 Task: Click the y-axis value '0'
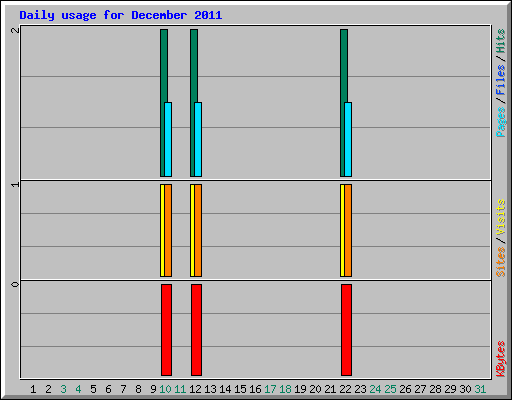[x=15, y=284]
